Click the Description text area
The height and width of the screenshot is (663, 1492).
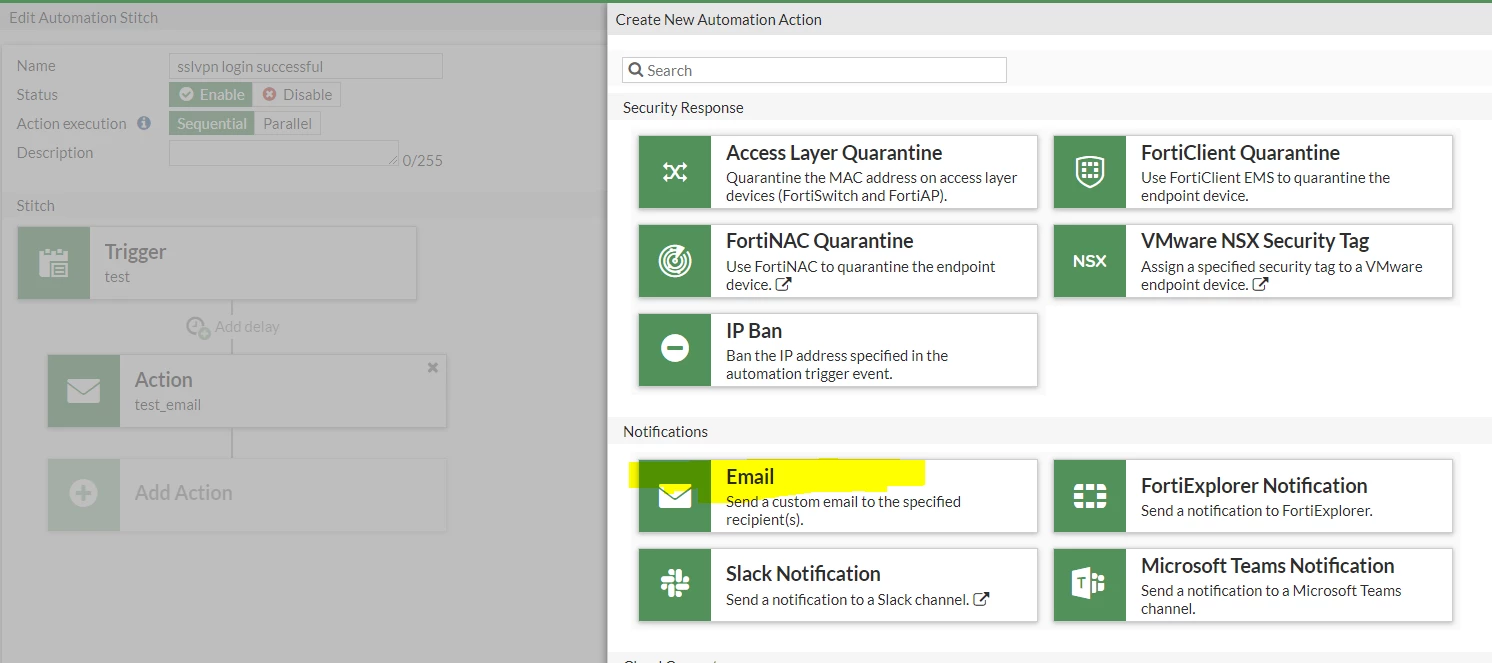tap(284, 152)
